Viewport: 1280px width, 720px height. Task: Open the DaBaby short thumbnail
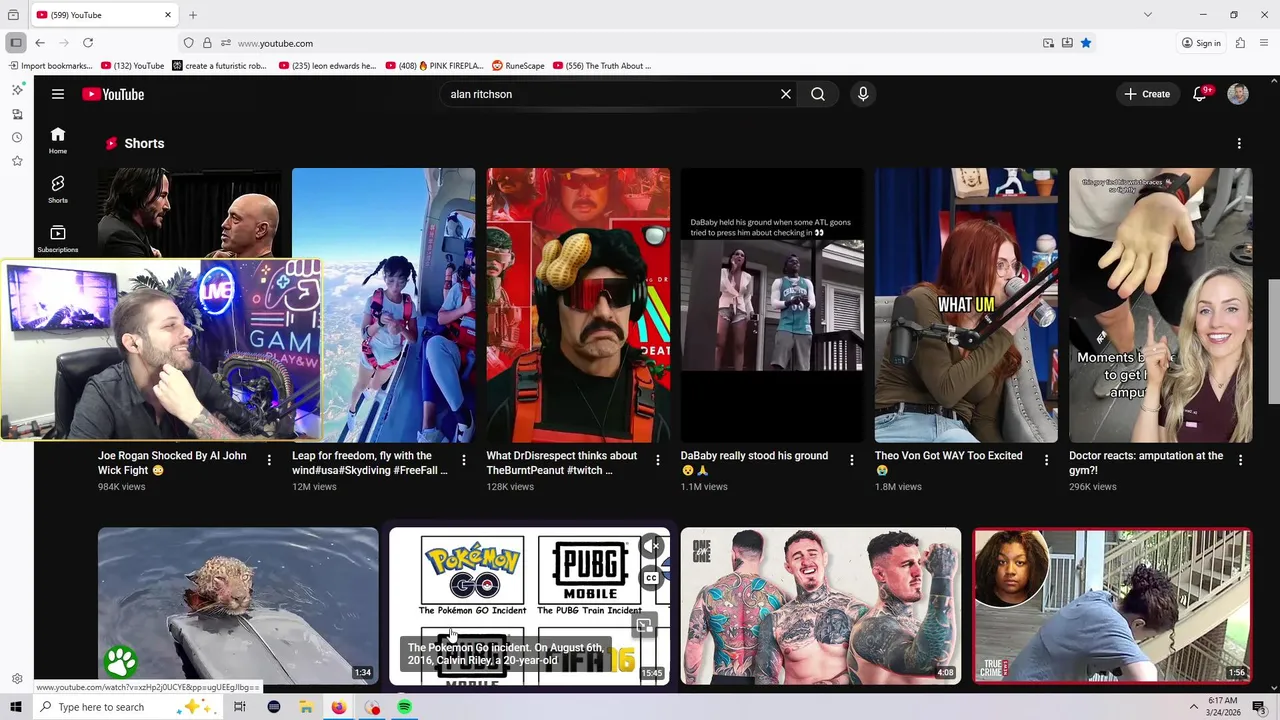click(x=772, y=305)
